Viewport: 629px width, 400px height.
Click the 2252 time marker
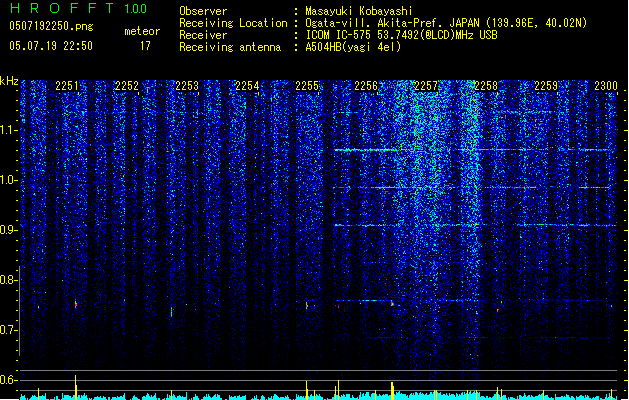127,86
